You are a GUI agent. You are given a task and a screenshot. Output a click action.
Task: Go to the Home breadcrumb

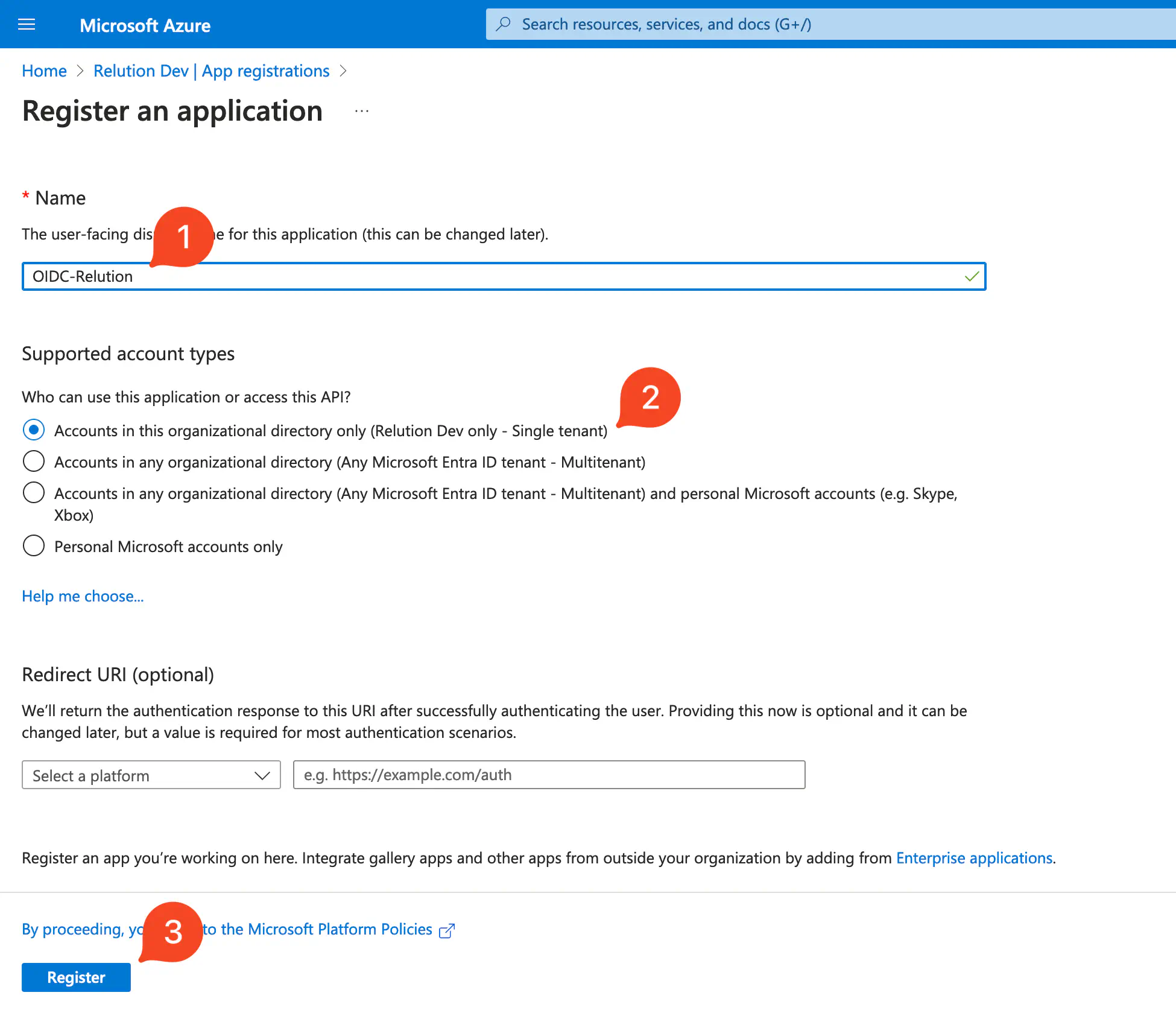44,71
